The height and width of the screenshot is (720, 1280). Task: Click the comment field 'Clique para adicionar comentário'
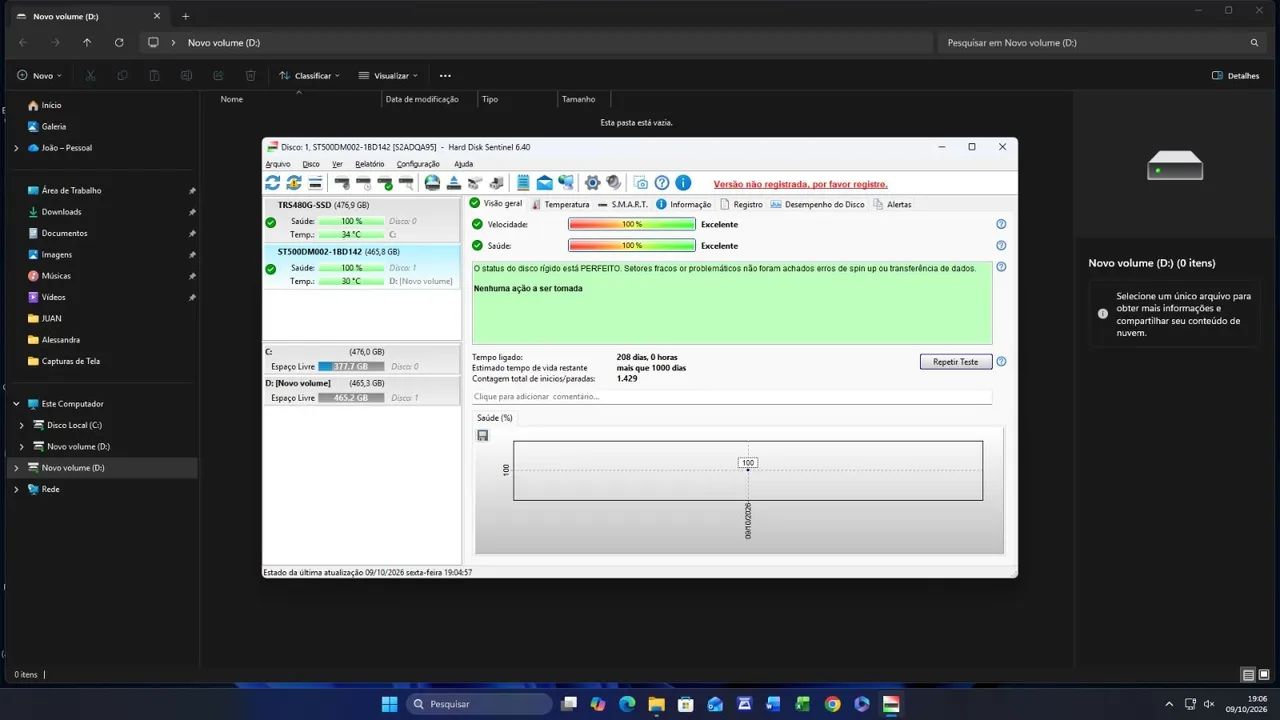tap(732, 397)
